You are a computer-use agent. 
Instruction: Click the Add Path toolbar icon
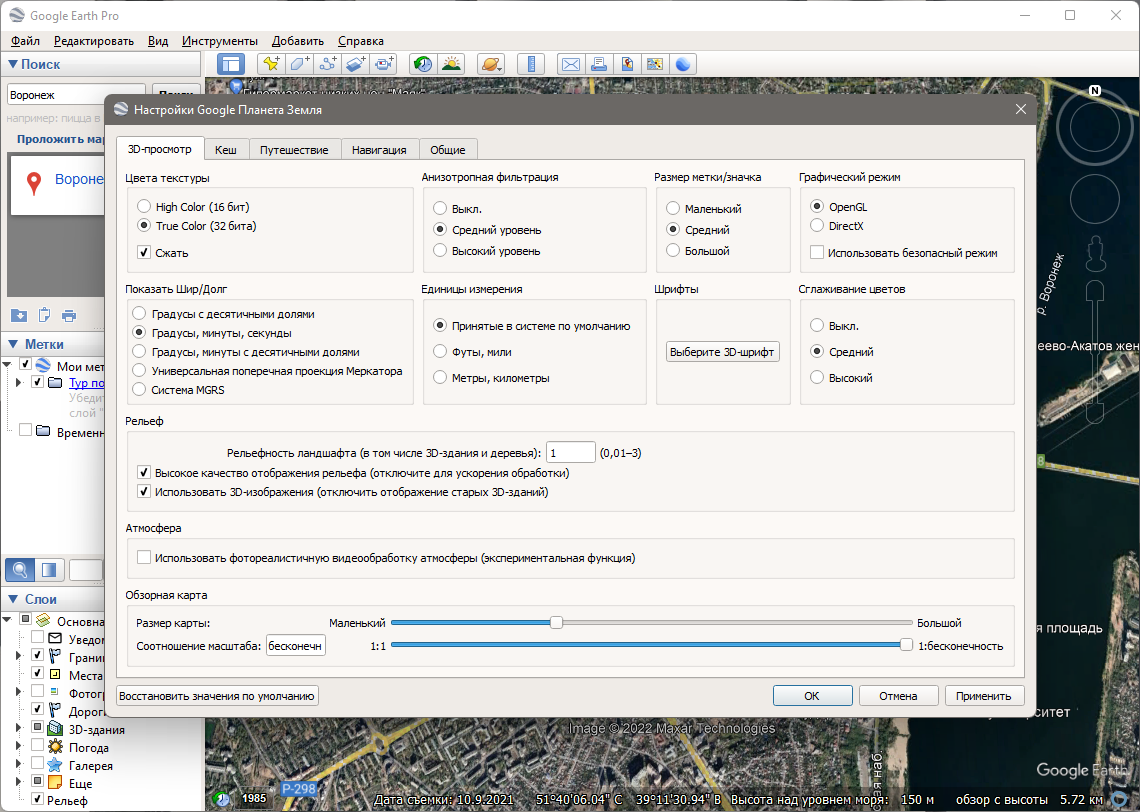(328, 64)
